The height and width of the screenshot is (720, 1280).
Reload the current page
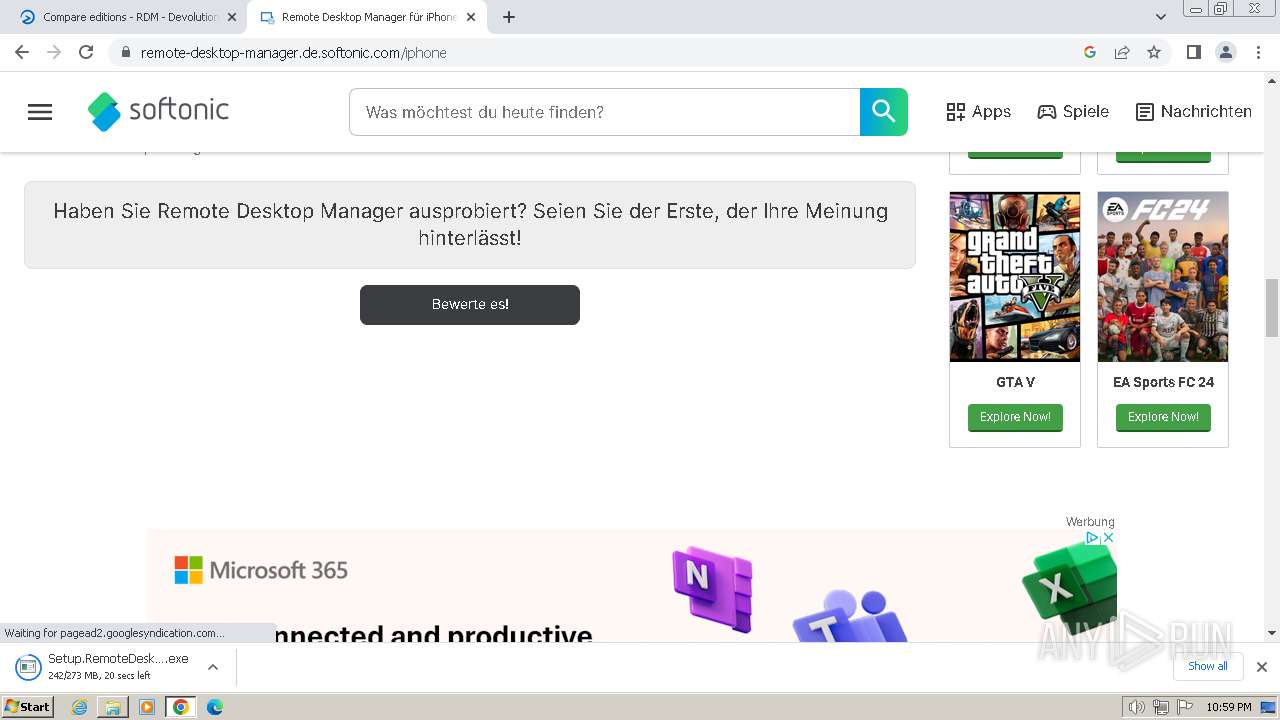click(86, 52)
